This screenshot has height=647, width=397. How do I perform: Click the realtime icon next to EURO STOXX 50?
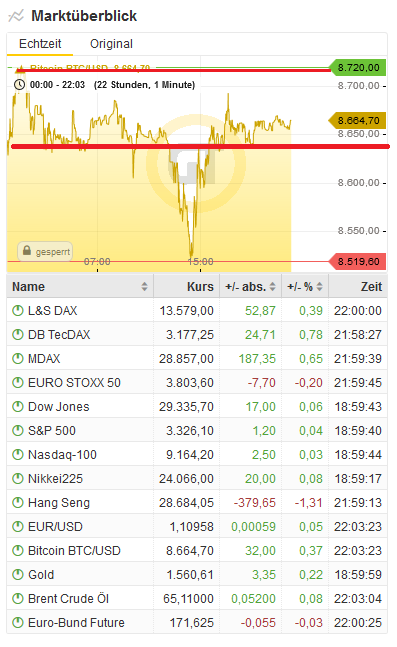point(18,383)
